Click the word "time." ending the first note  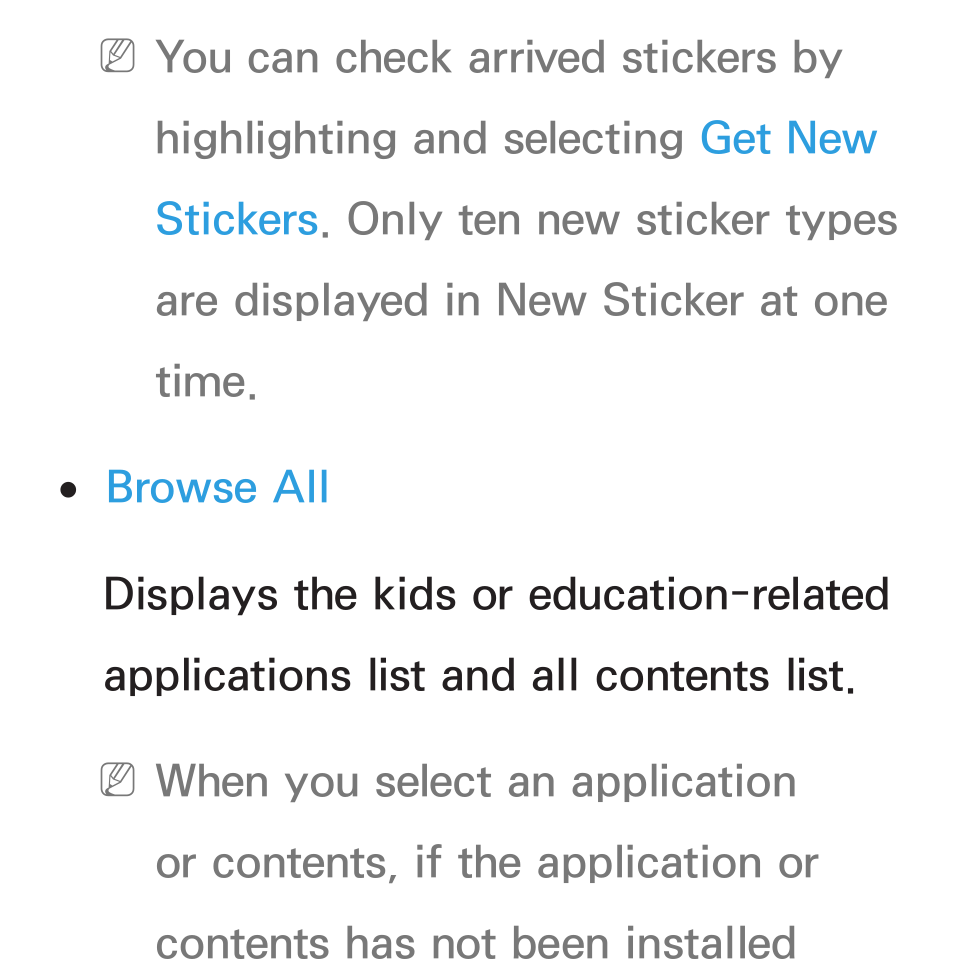coord(206,382)
